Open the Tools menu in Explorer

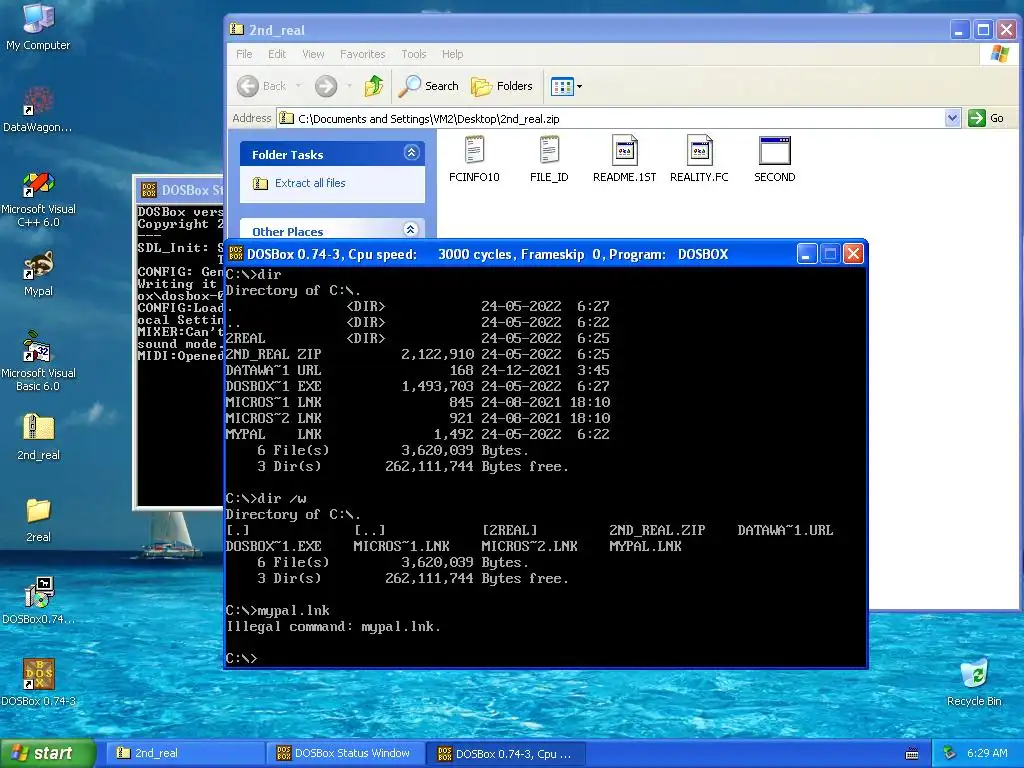413,54
